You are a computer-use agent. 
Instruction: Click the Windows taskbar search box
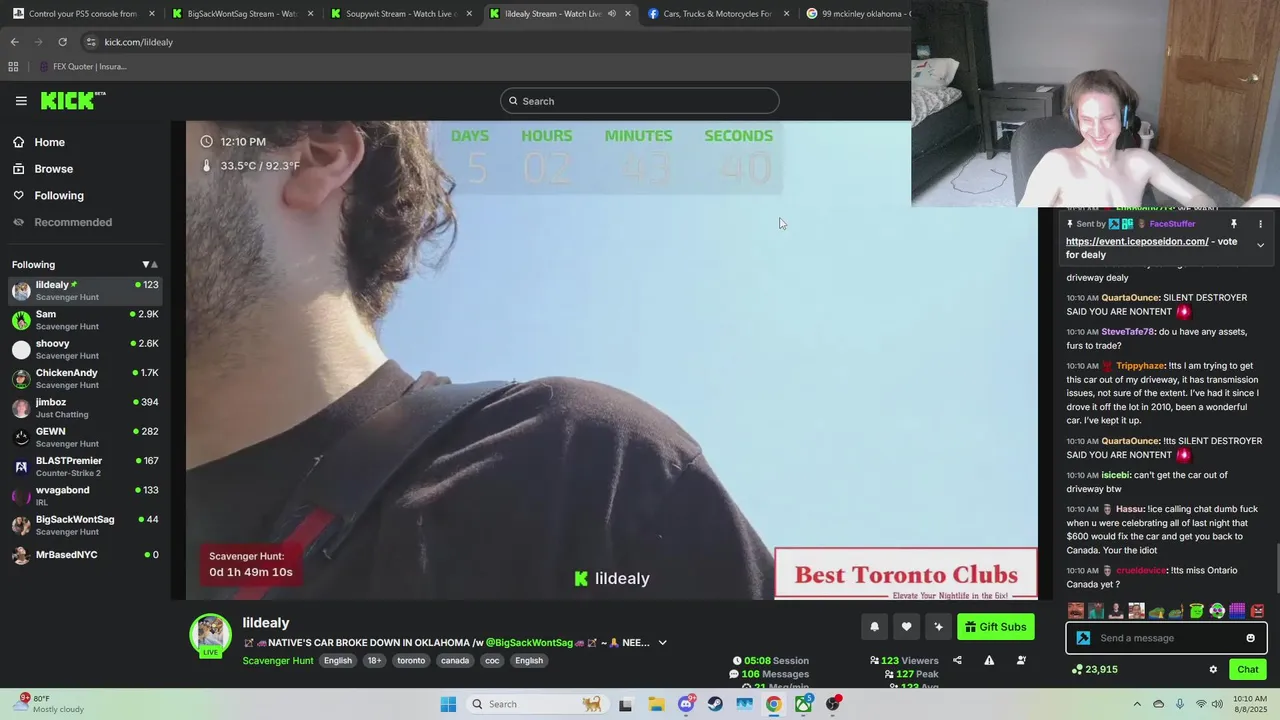(537, 704)
